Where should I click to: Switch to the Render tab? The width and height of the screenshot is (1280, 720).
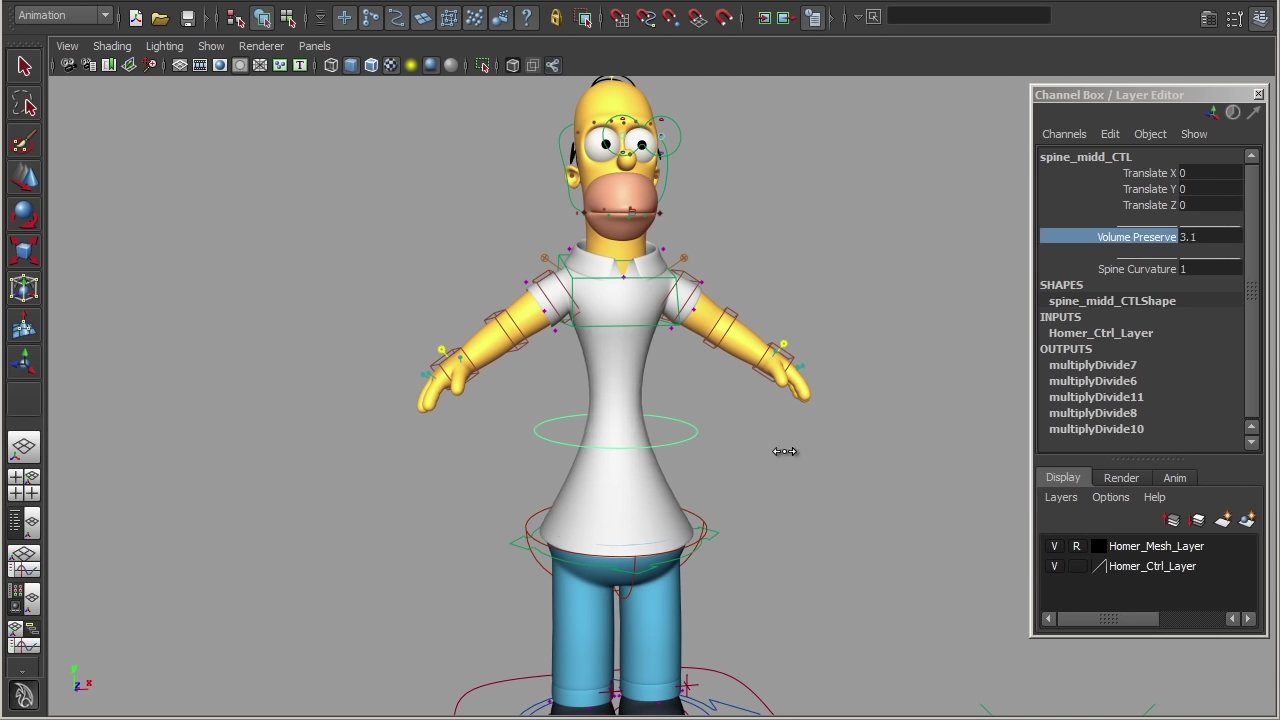(1121, 477)
